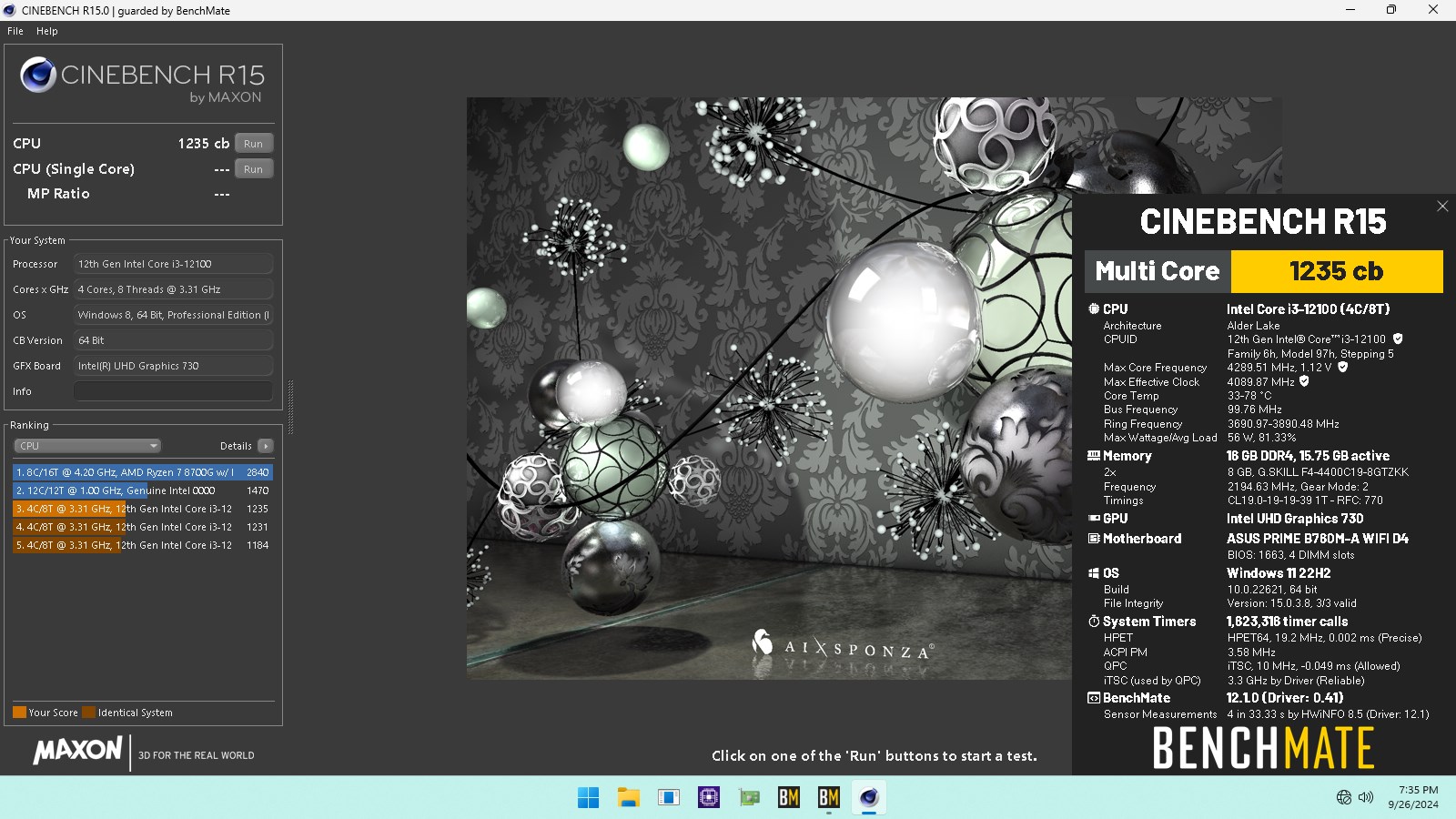Open the volume speaker tray icon
Image resolution: width=1456 pixels, height=819 pixels.
click(x=1366, y=797)
